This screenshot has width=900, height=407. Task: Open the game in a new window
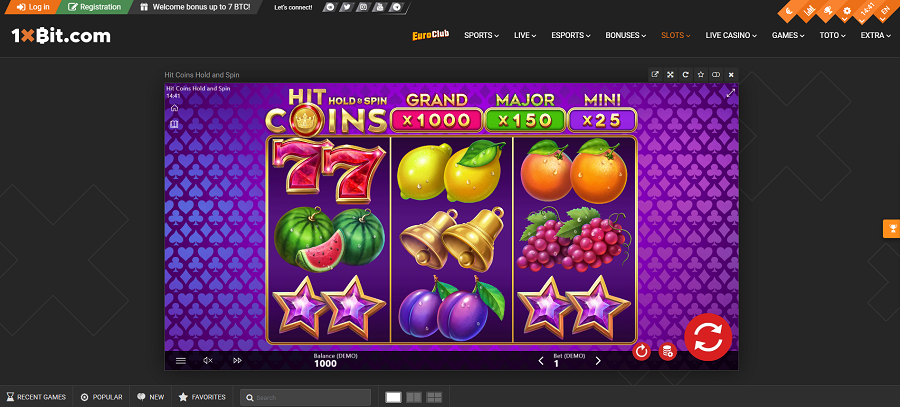tap(655, 75)
